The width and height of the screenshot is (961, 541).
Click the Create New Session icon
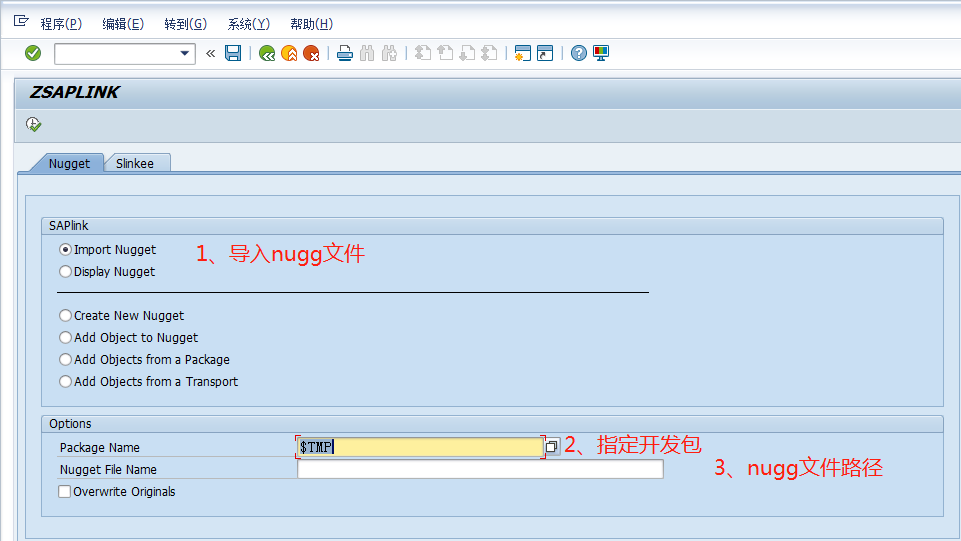pyautogui.click(x=523, y=53)
